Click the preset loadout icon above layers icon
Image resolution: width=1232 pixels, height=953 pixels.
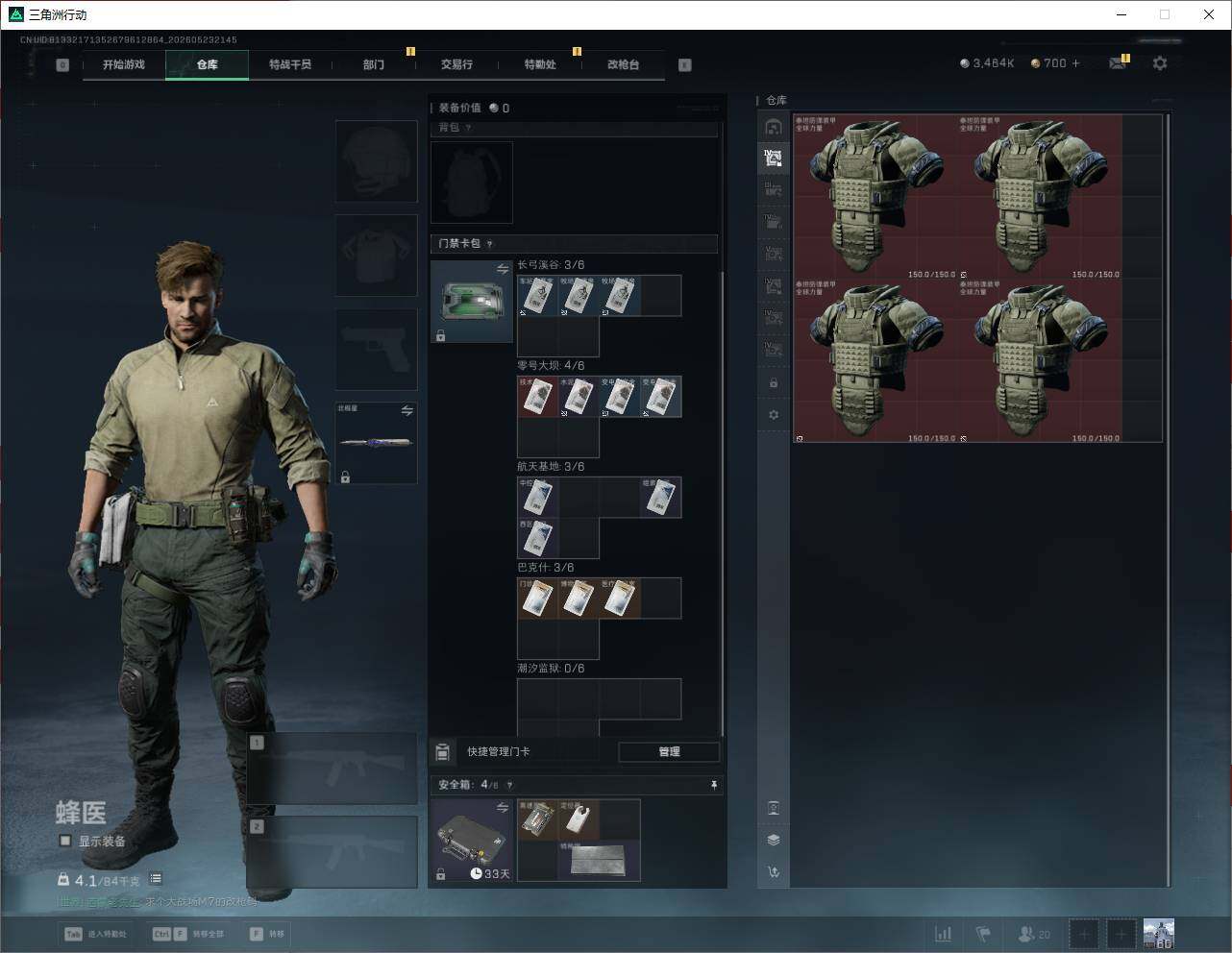point(774,808)
